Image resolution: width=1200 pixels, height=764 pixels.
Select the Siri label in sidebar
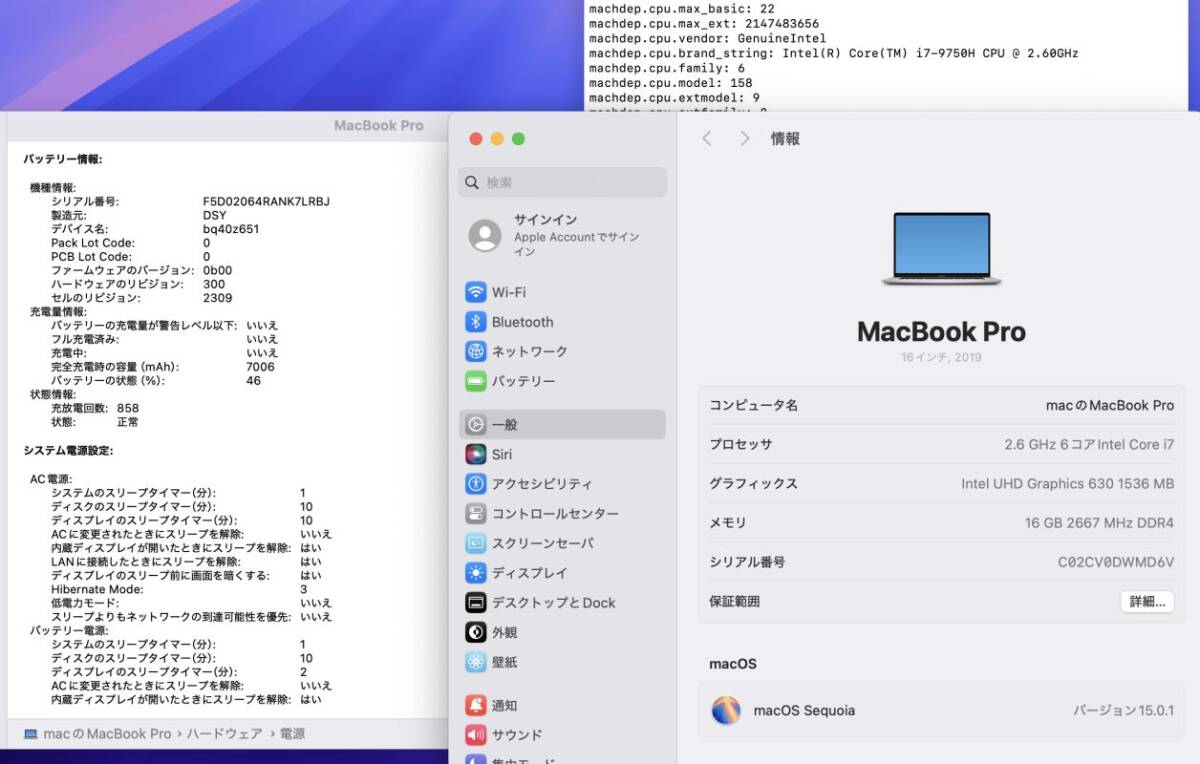(501, 454)
